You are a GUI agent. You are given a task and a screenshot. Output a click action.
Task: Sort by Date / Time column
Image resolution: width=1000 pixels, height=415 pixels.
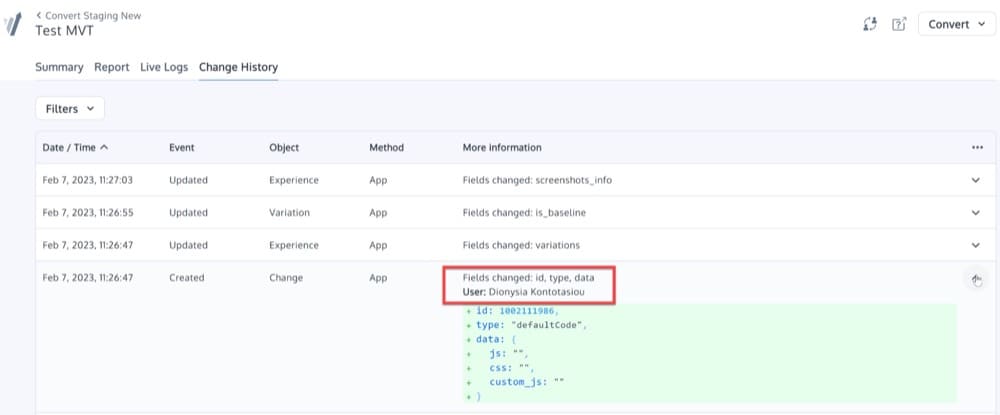75,147
